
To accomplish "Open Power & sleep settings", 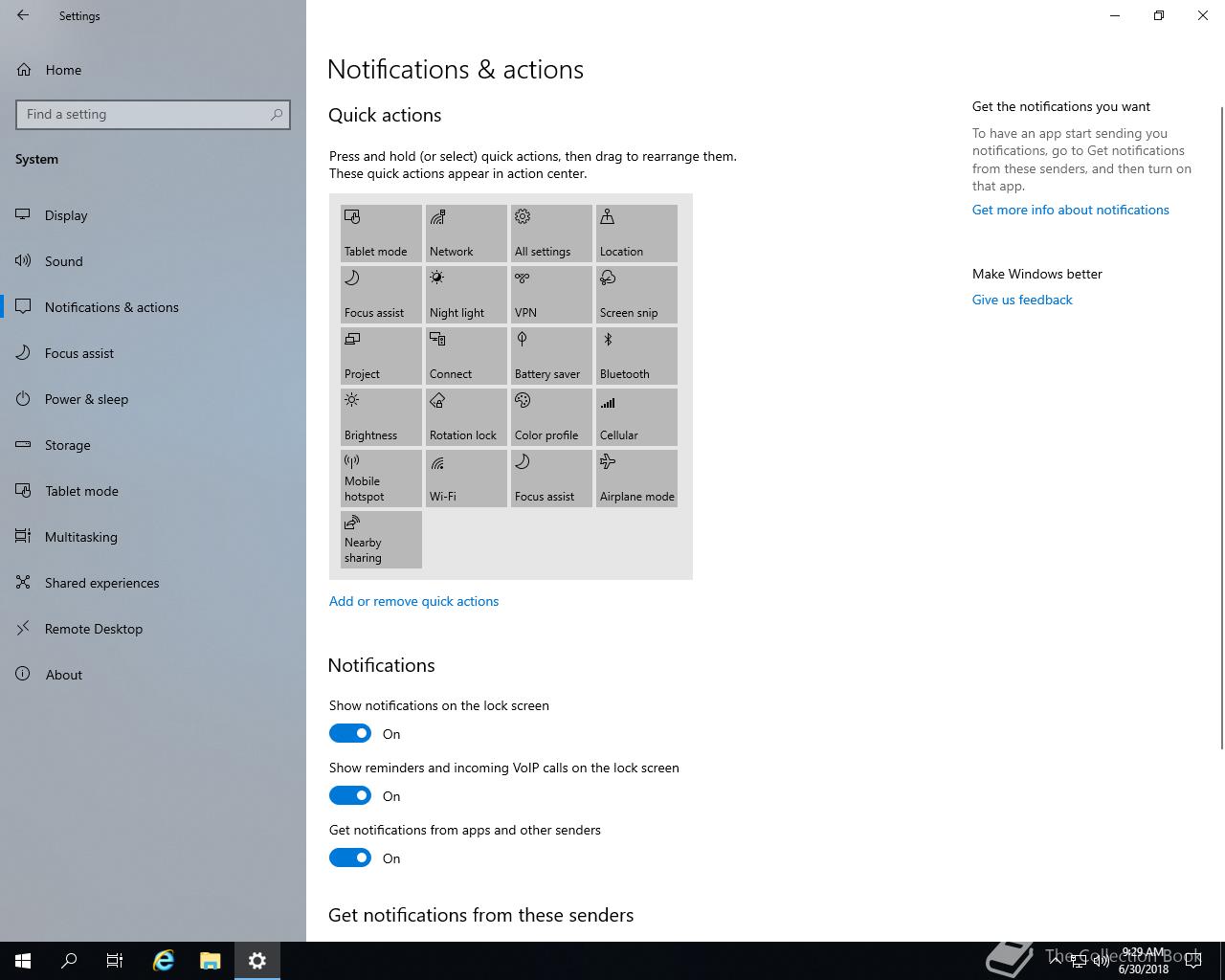I will 153,399.
